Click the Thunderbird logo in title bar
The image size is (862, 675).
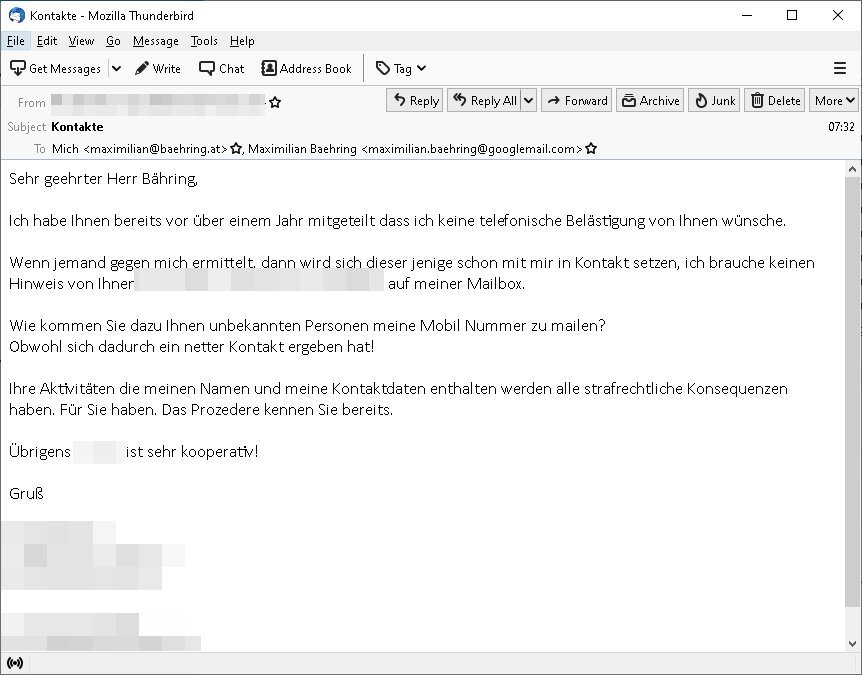coord(16,15)
